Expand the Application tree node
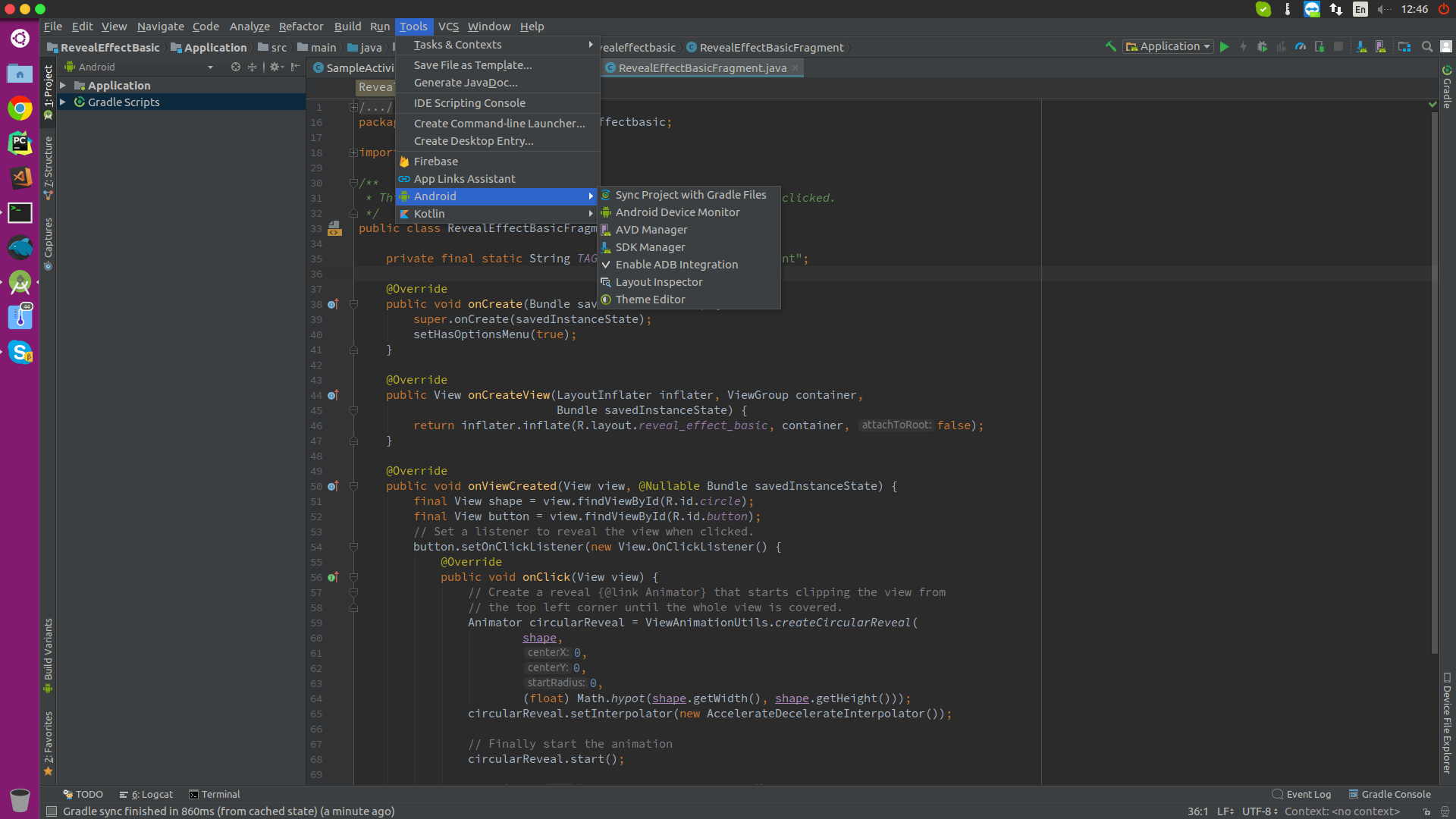This screenshot has width=1456, height=819. pos(63,86)
